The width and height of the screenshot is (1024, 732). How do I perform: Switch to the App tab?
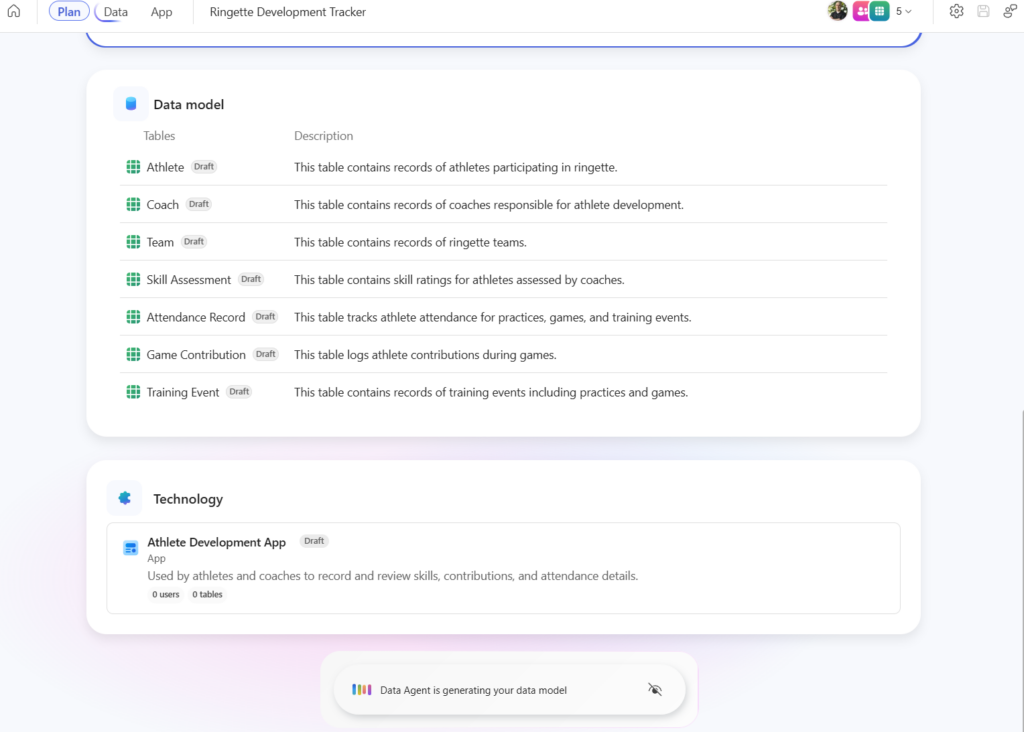[x=161, y=12]
